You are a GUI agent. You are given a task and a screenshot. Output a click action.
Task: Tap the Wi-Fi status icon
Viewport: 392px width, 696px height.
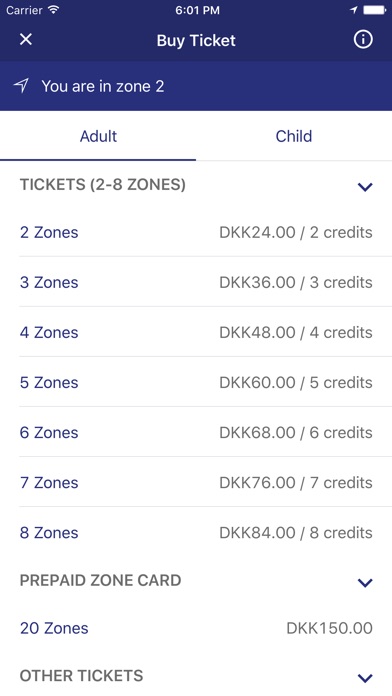click(54, 10)
